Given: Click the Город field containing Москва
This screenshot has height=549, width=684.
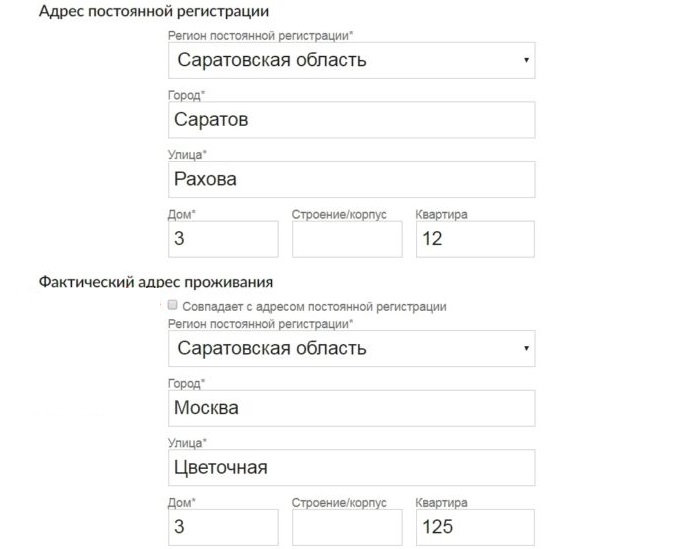Looking at the screenshot, I should point(352,408).
